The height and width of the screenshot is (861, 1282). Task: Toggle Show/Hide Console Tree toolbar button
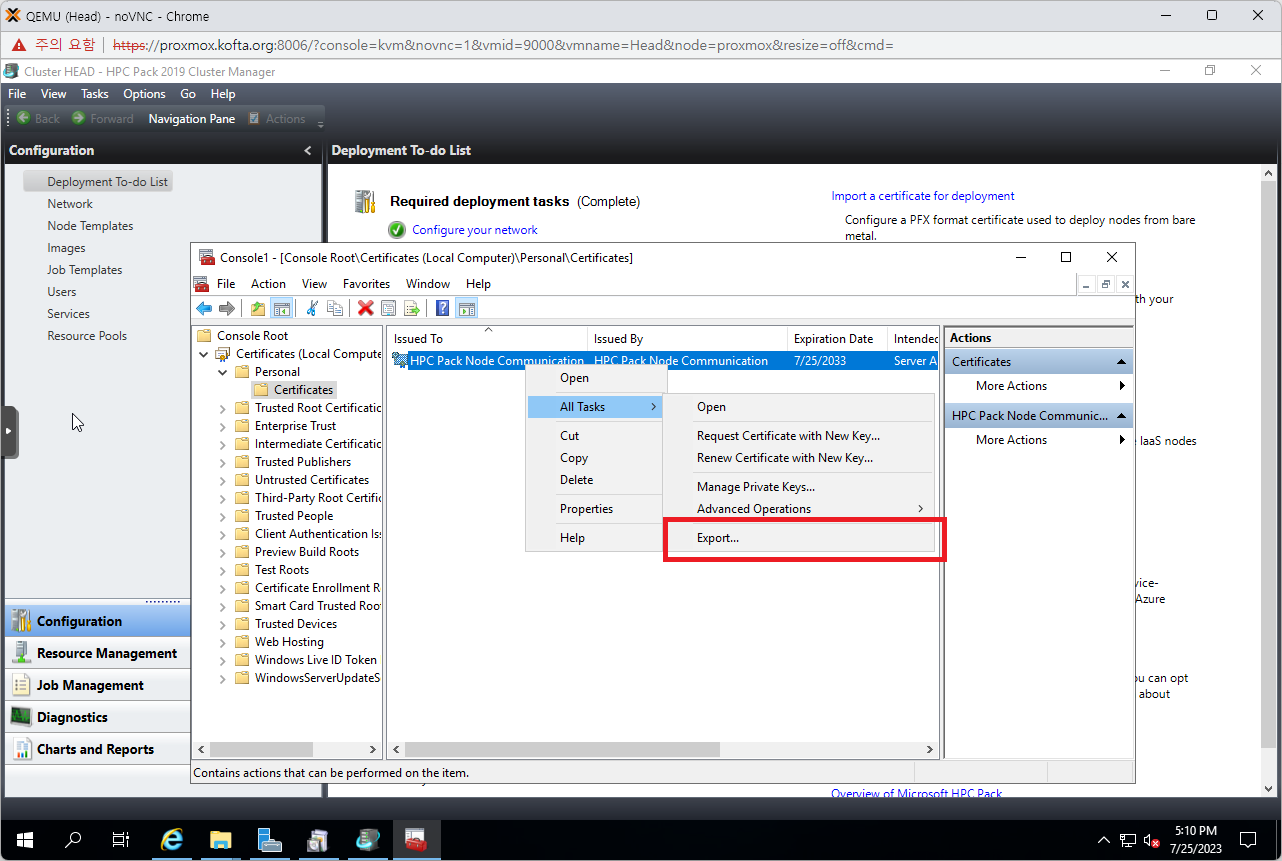(281, 309)
